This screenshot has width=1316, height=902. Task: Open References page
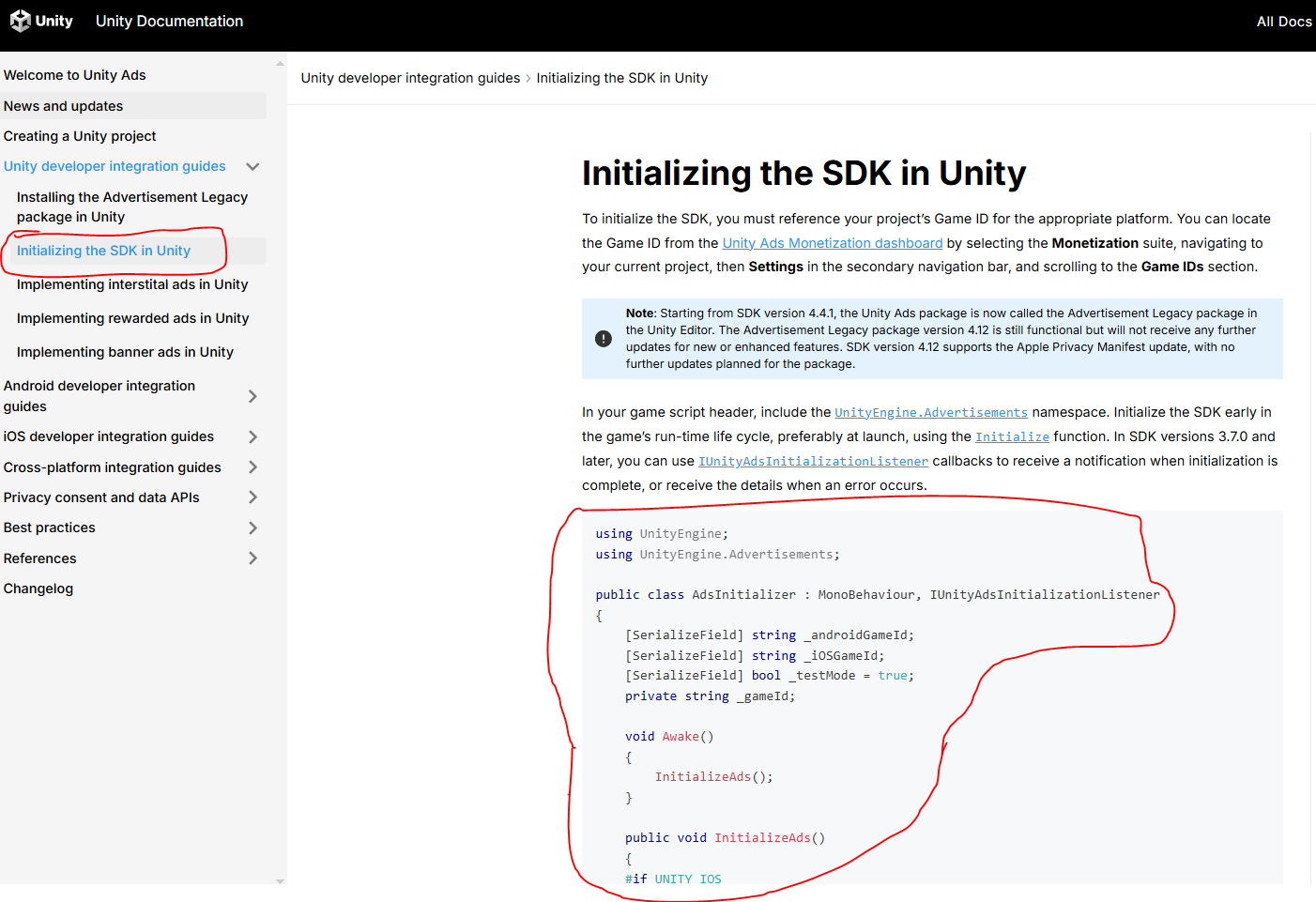pyautogui.click(x=40, y=558)
